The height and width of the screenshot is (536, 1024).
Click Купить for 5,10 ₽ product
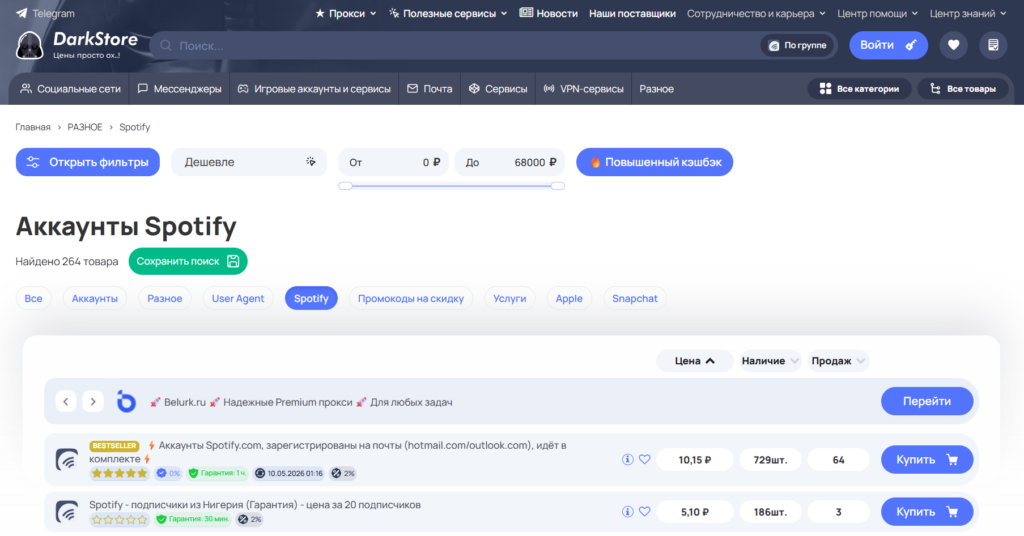[927, 512]
